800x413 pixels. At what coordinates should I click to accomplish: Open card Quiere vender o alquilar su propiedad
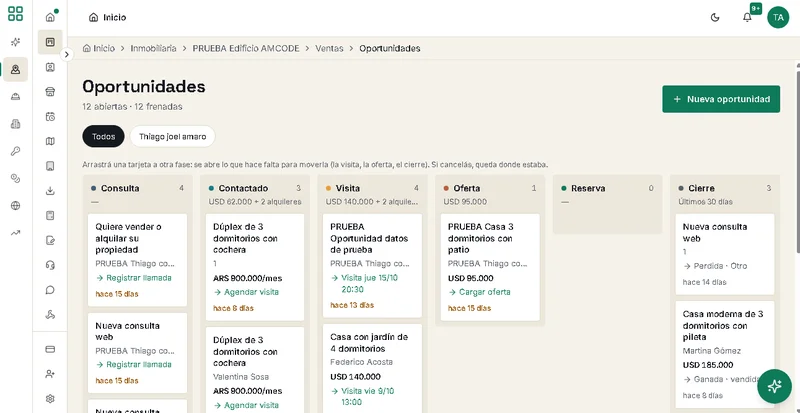(137, 260)
